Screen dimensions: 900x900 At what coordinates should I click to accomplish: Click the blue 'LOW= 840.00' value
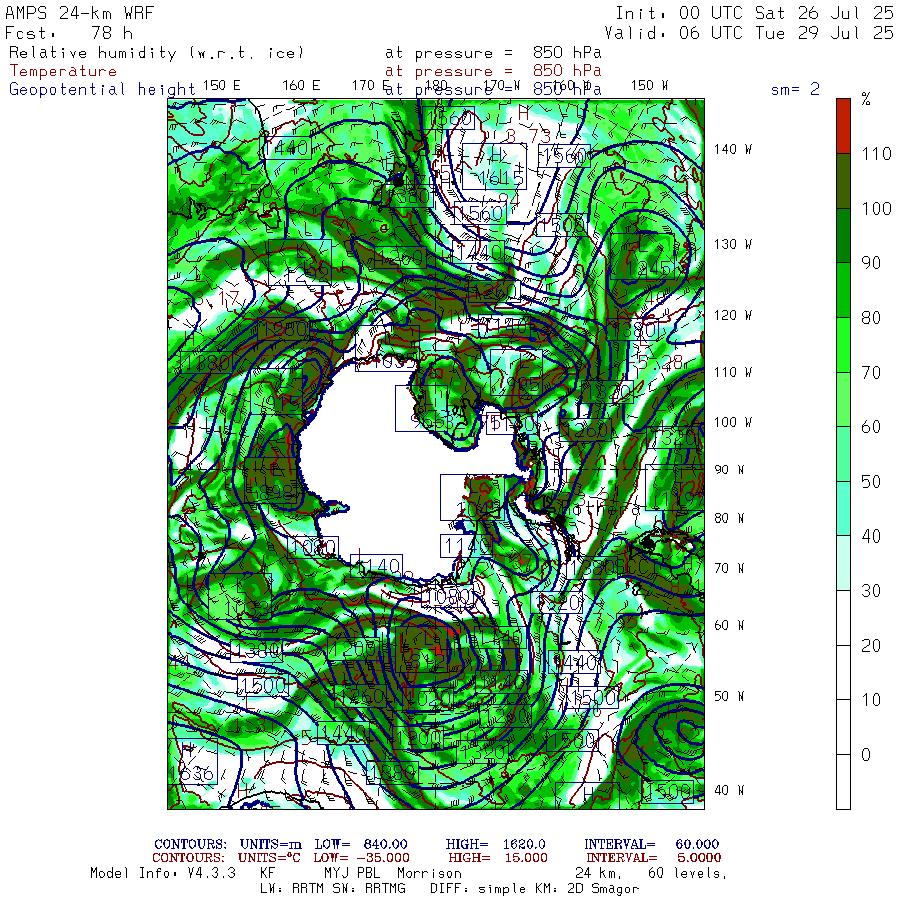point(361,844)
